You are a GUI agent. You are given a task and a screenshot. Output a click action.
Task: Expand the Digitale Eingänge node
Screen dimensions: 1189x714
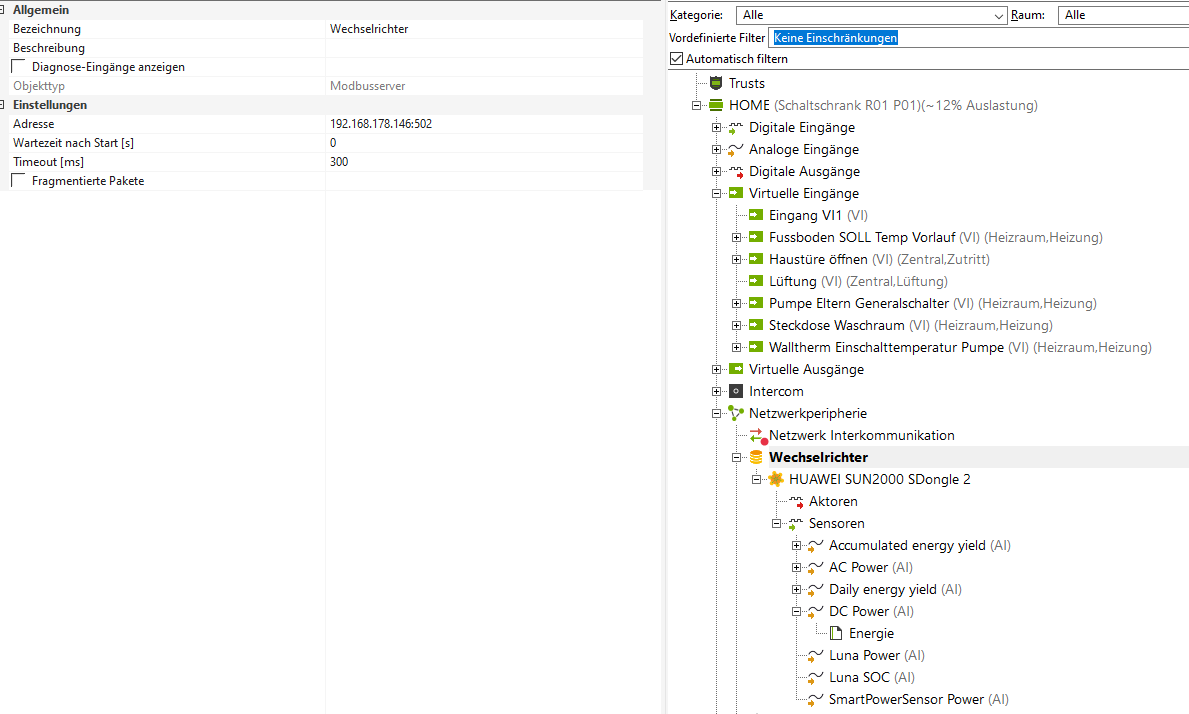[716, 127]
